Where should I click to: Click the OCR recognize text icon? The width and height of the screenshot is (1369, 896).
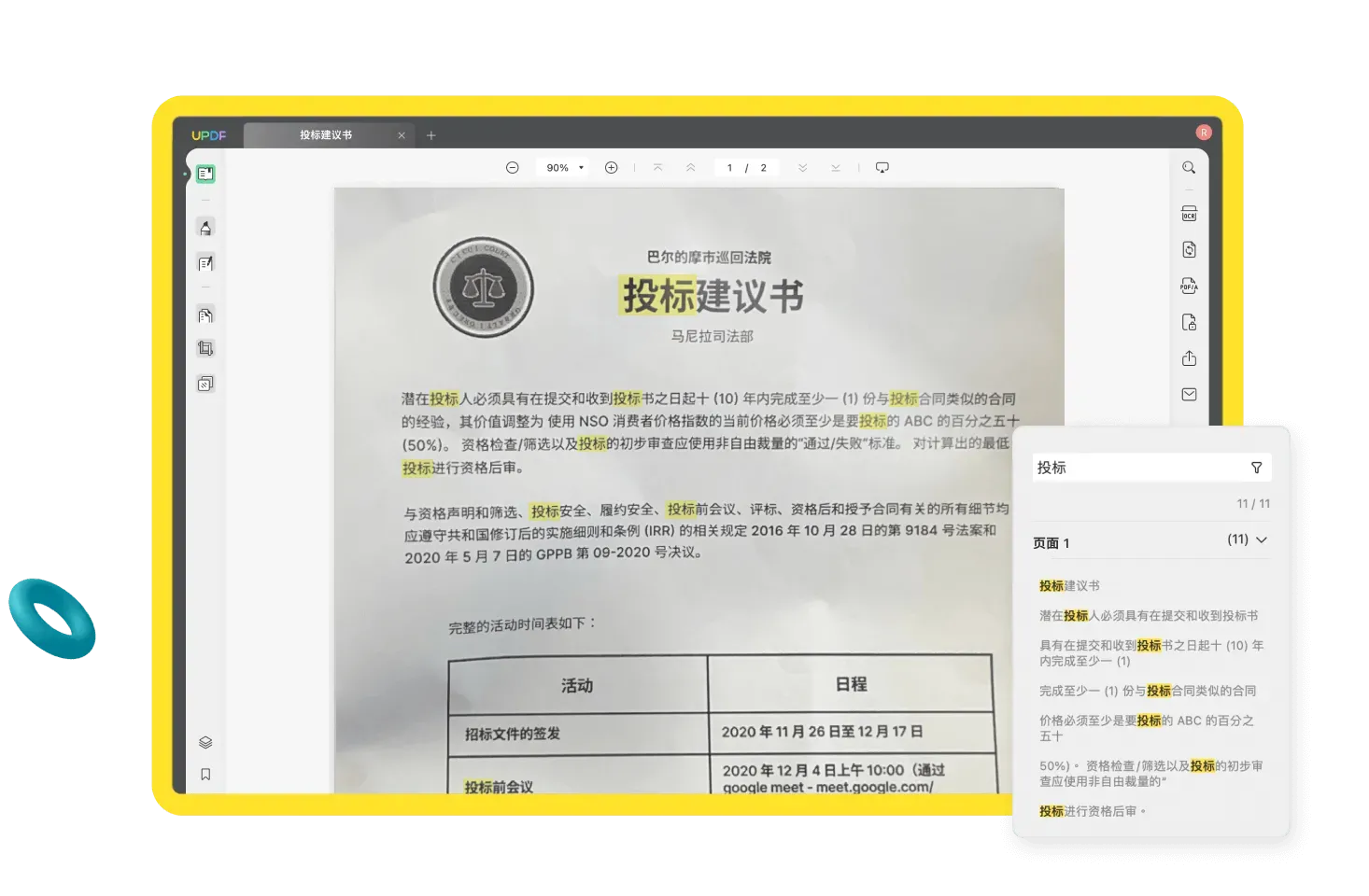pyautogui.click(x=1189, y=214)
